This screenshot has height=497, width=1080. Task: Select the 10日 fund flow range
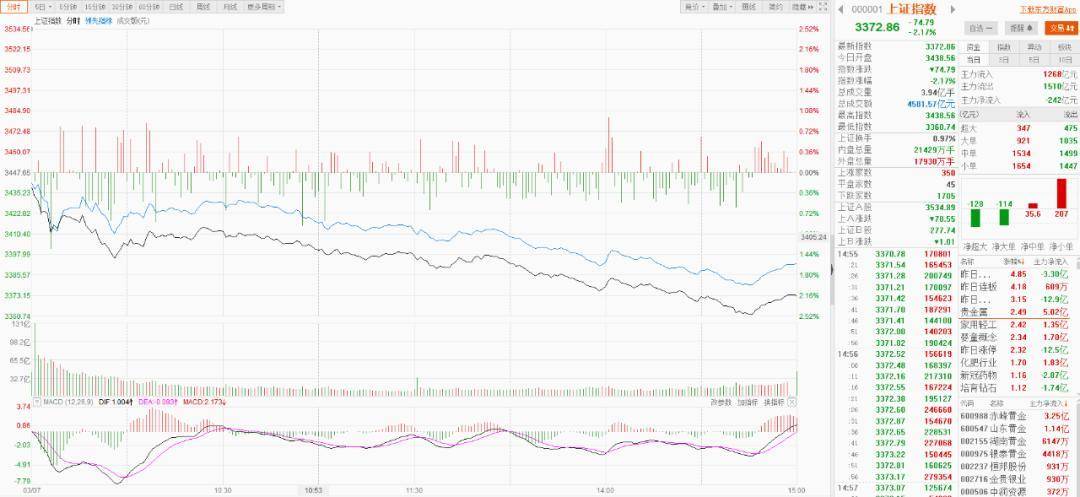(1064, 61)
